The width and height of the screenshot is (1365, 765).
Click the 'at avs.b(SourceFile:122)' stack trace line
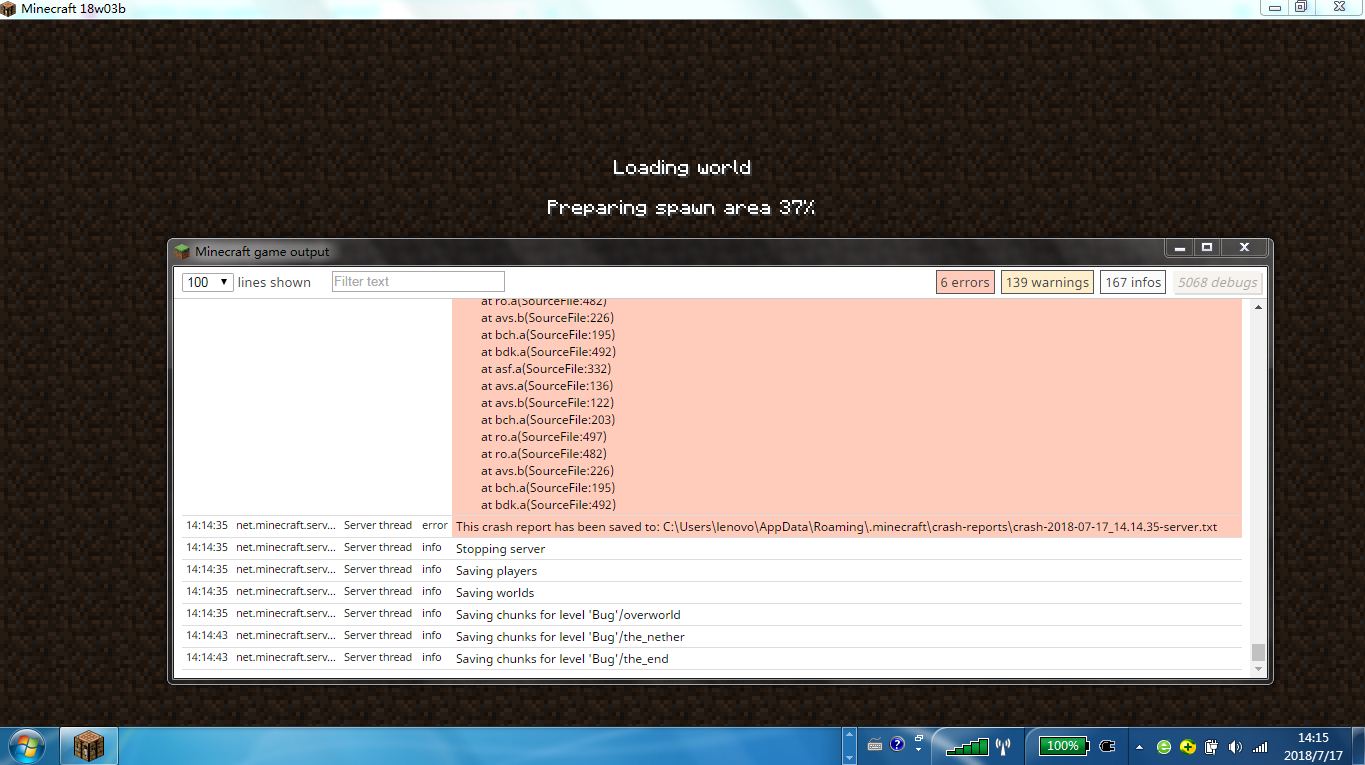click(547, 403)
